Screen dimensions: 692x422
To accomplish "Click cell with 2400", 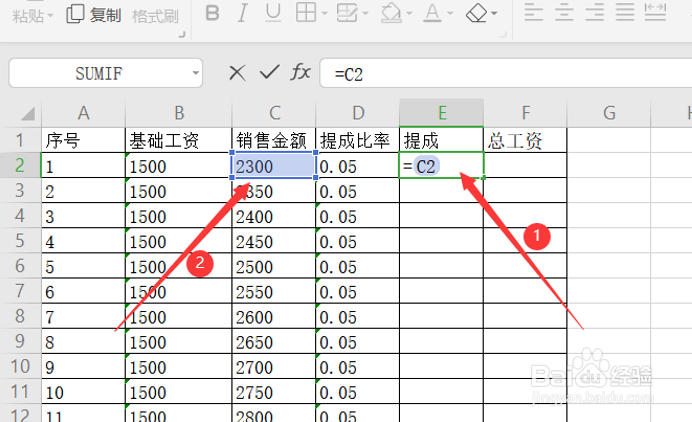I will tap(274, 215).
